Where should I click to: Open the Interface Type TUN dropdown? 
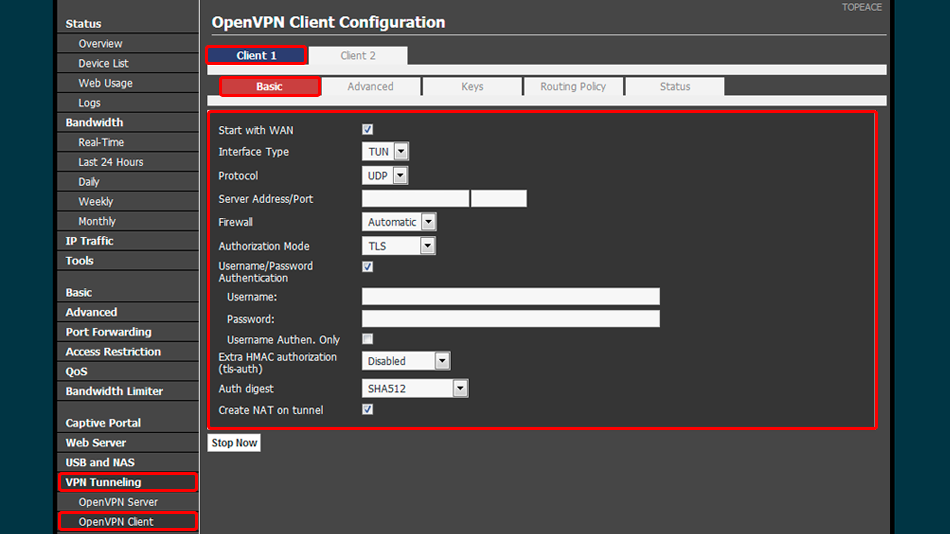click(385, 152)
